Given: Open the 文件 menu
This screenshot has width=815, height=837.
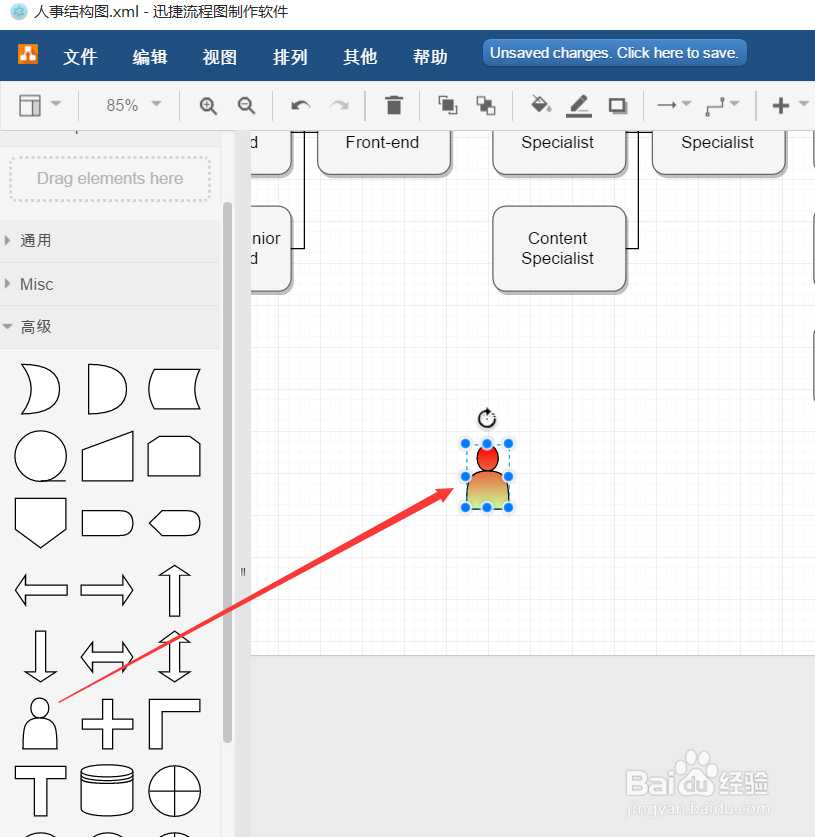Looking at the screenshot, I should point(80,57).
